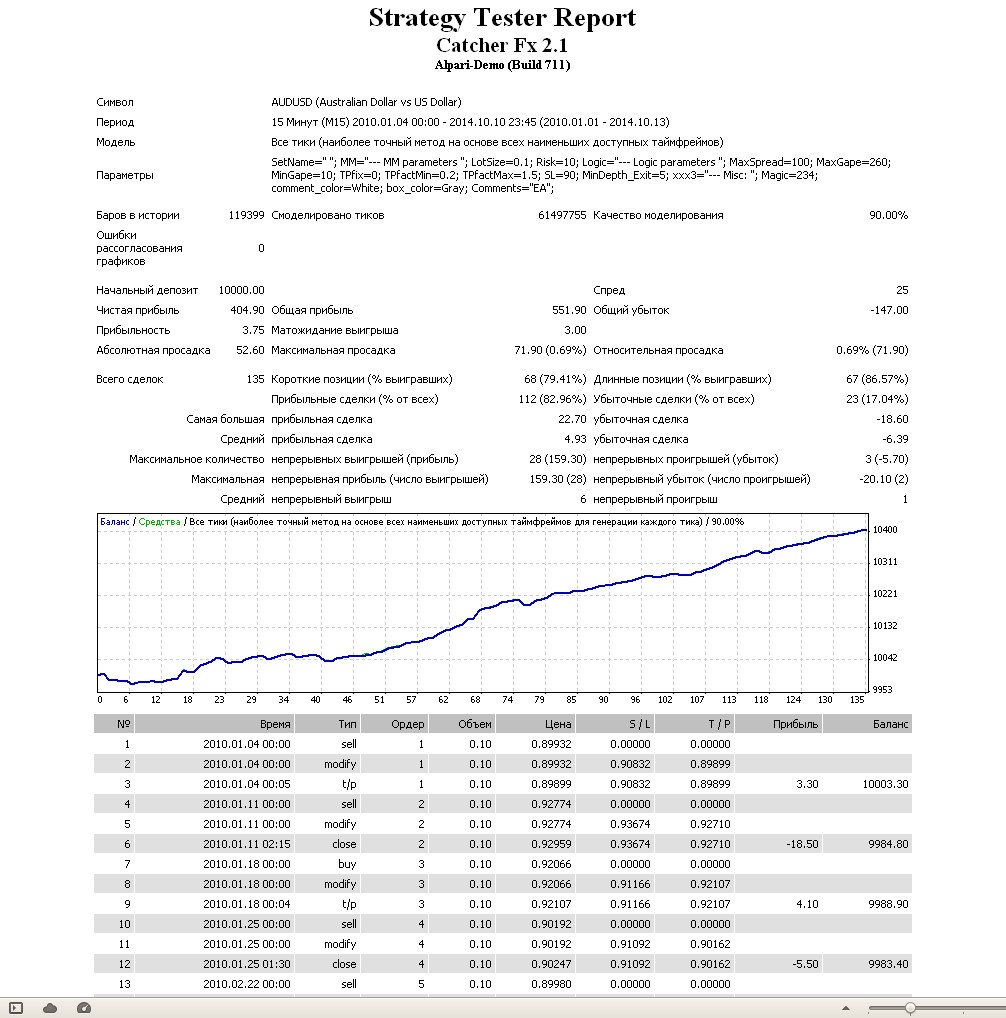Click the balance curve graph area
Screen dimensions: 1006x1018
click(x=482, y=603)
